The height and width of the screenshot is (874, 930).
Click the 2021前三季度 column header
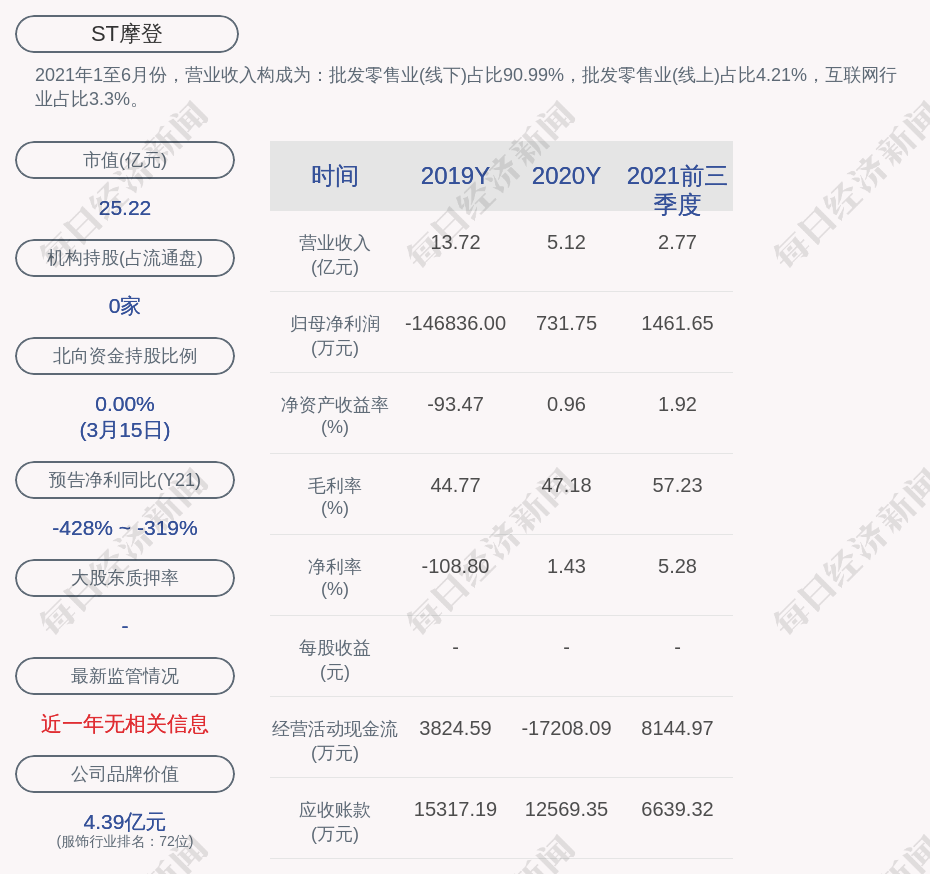[x=677, y=190]
